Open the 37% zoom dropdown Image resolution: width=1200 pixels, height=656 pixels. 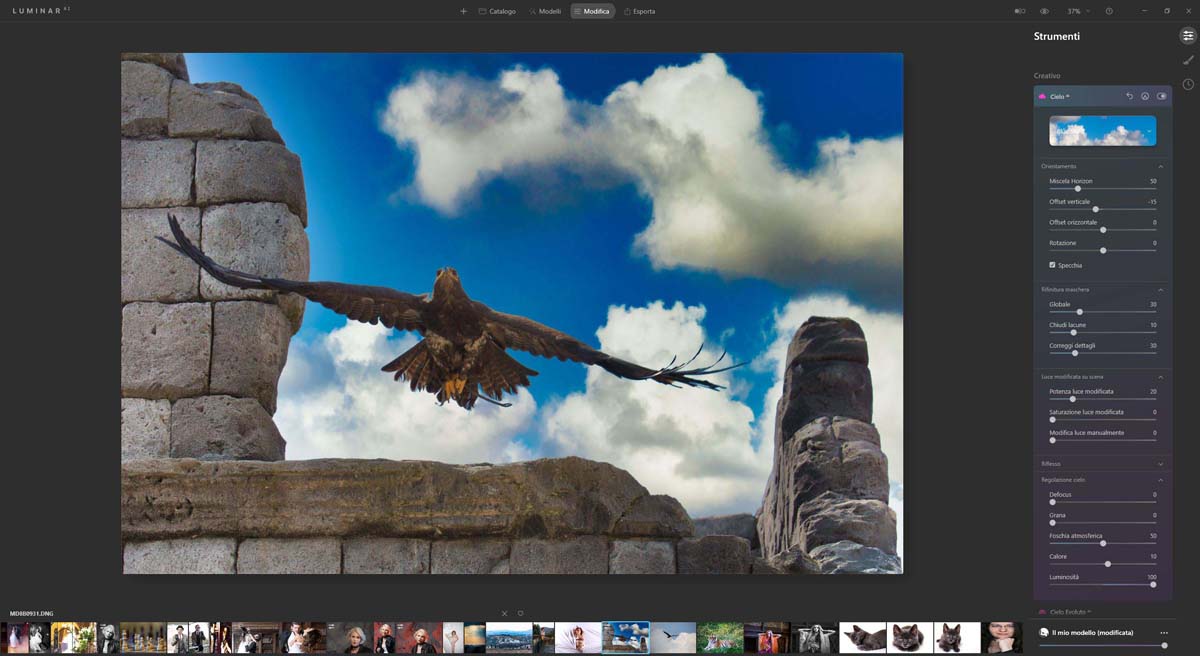coord(1078,11)
